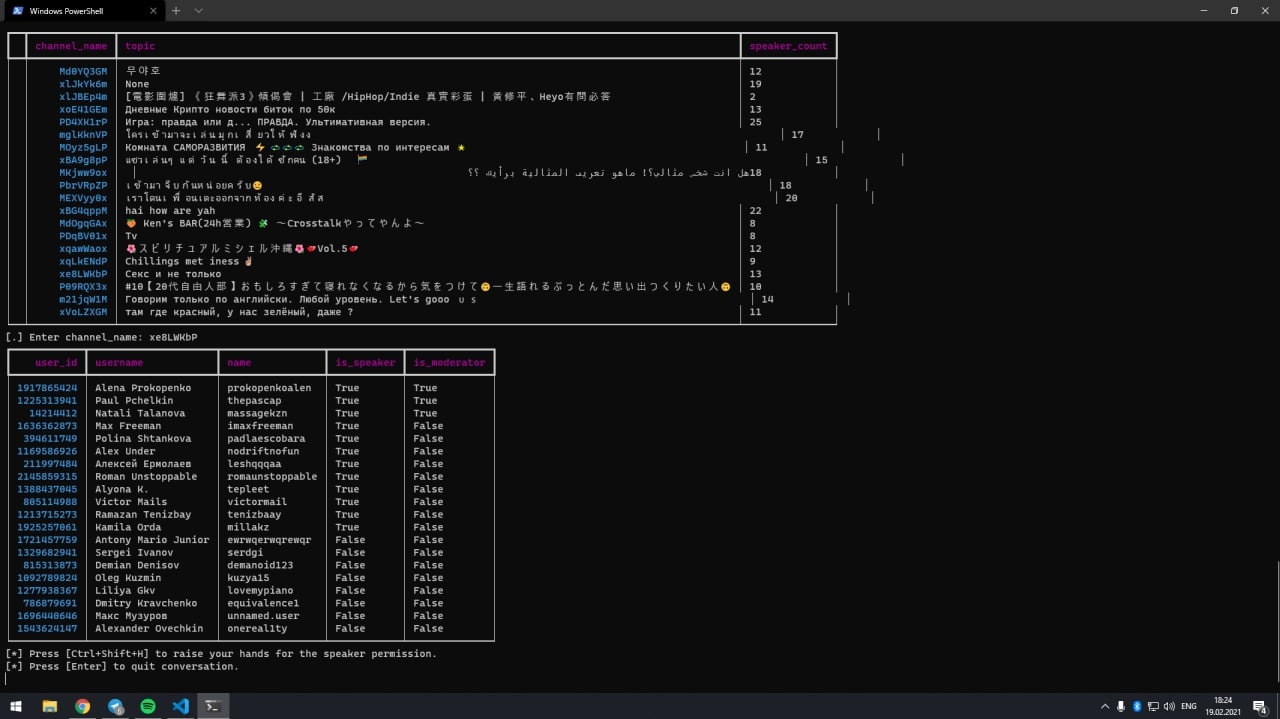Screen dimensions: 1280x719
Task: Click the user_id column header
Action: [x=56, y=363]
